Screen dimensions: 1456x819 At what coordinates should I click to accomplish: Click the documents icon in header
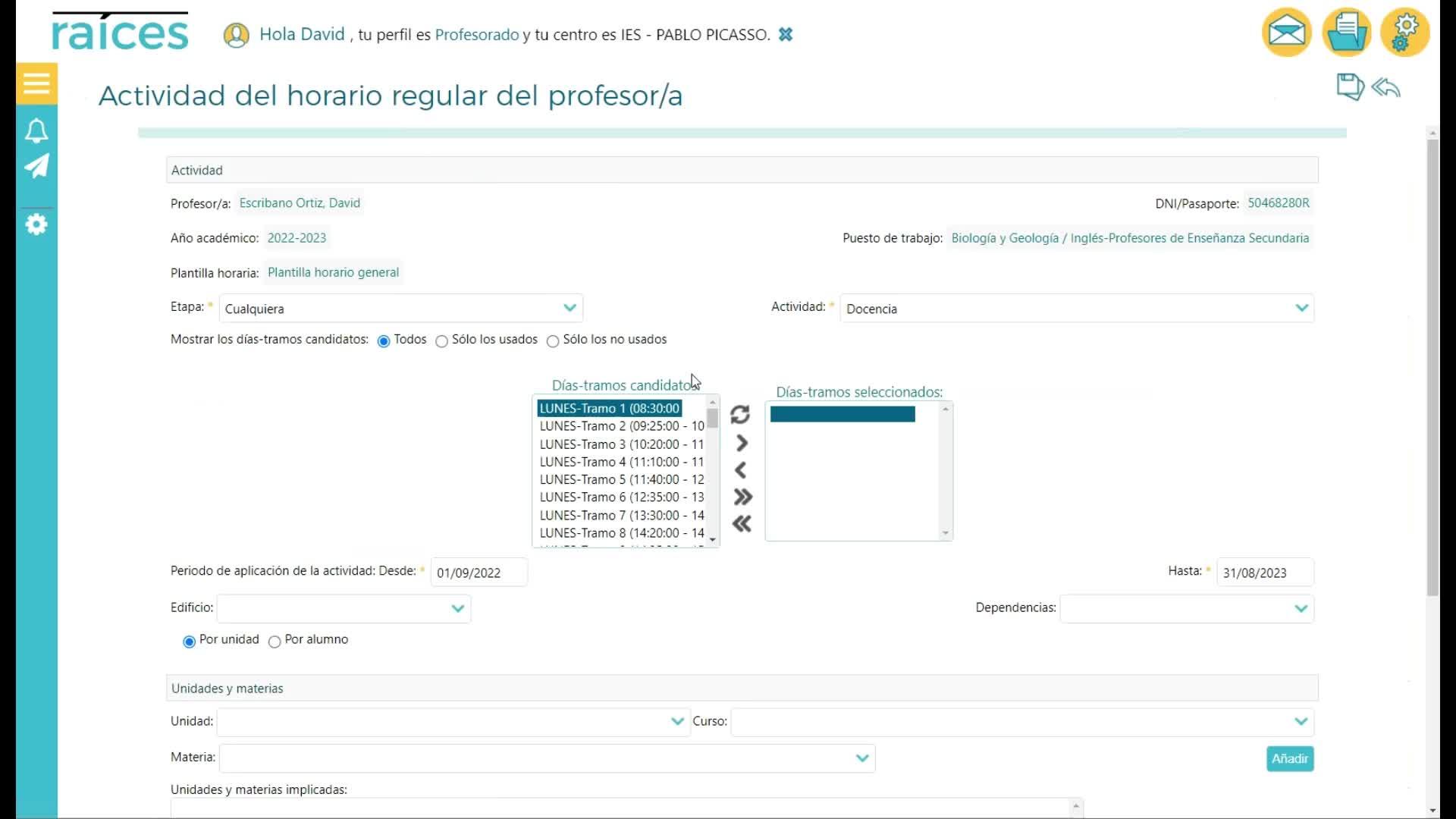pos(1346,33)
